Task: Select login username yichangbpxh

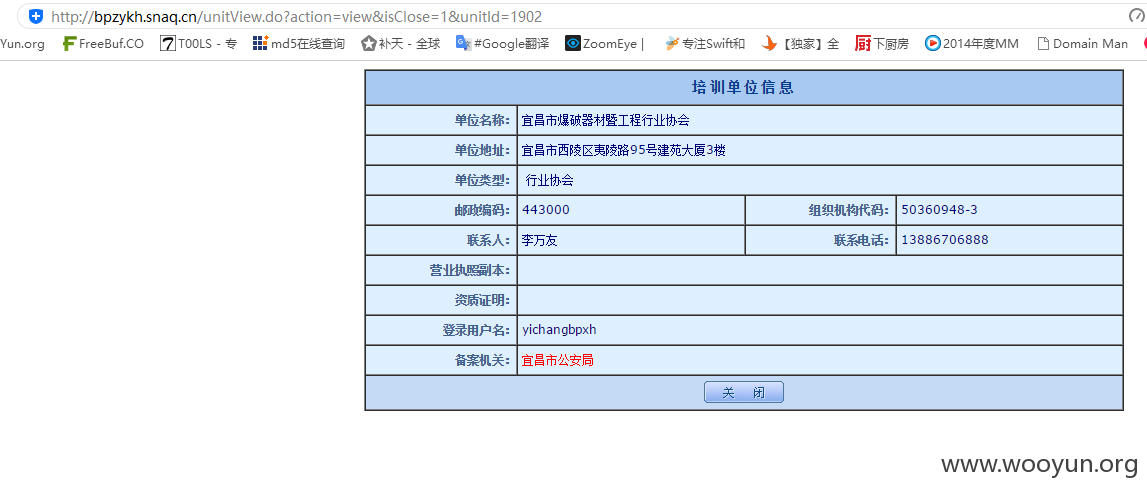Action: [x=559, y=330]
